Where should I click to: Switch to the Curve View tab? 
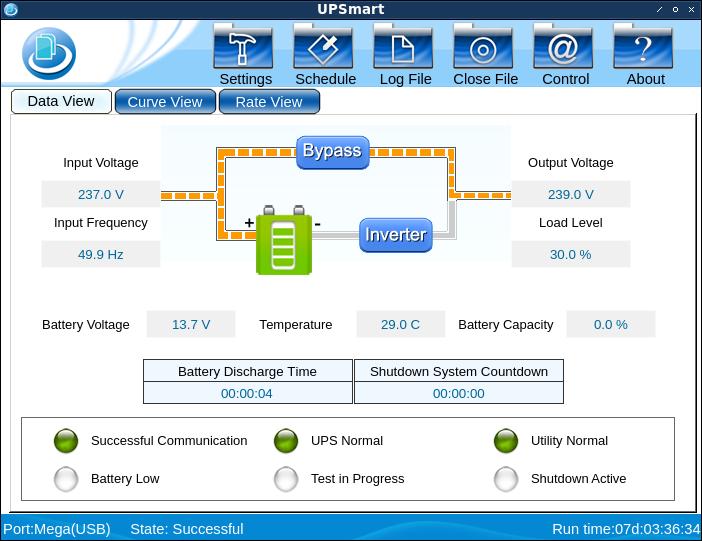pyautogui.click(x=165, y=102)
